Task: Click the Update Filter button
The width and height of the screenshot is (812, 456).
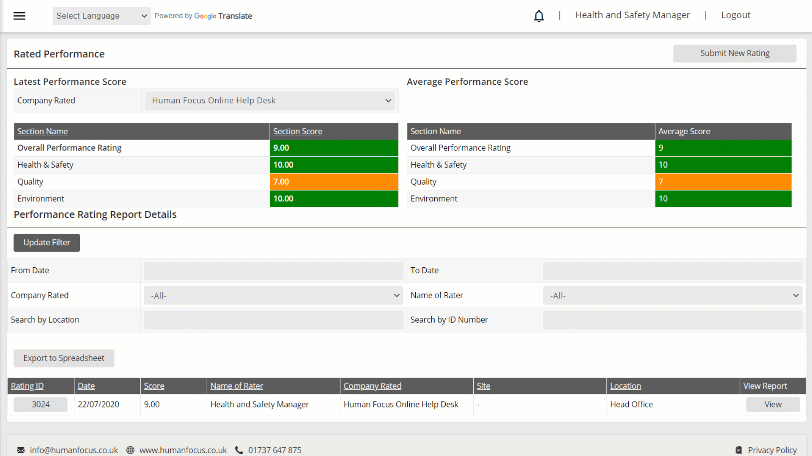Action: (47, 243)
